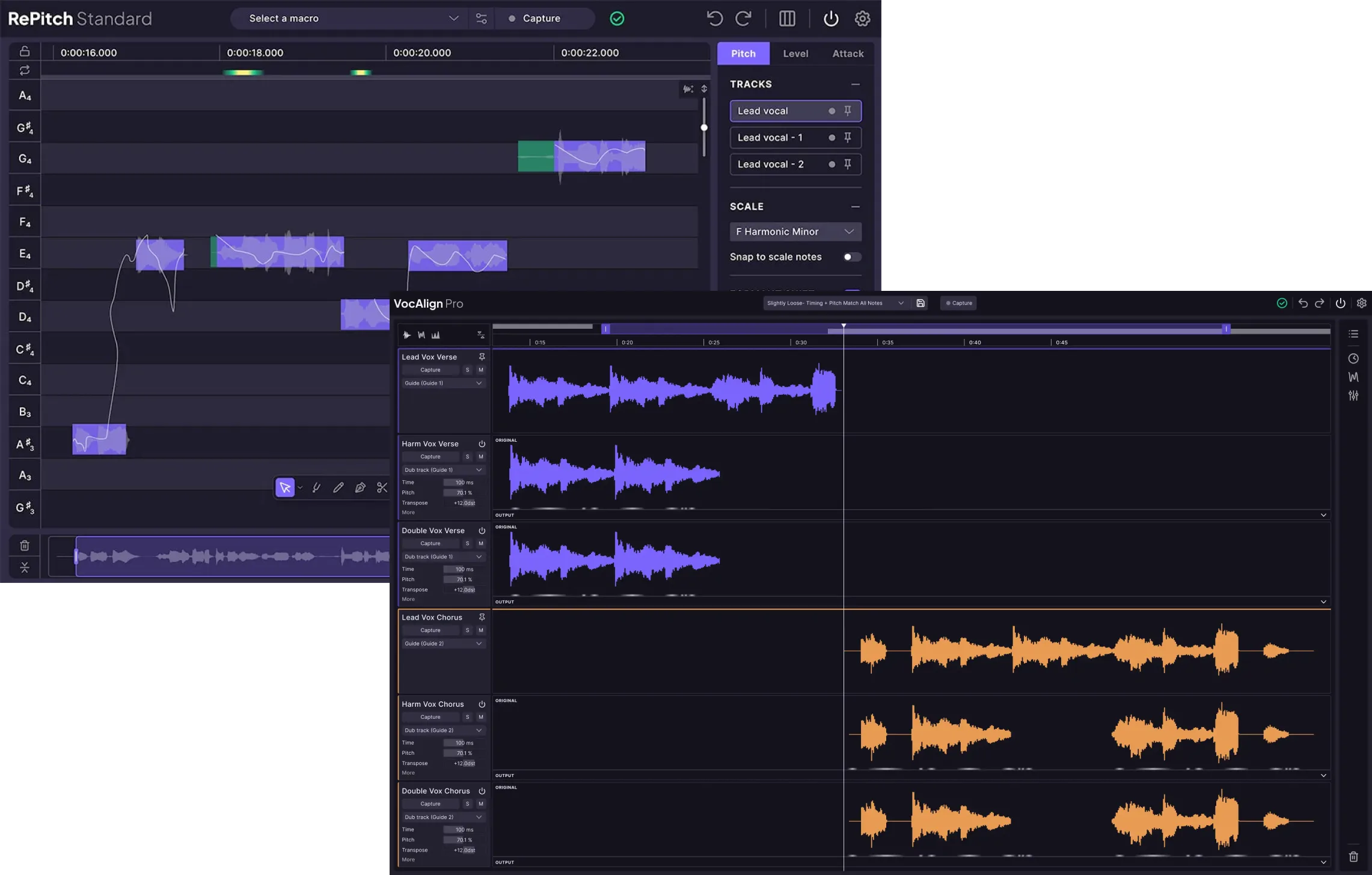The image size is (1372, 875).
Task: Open the RePitch settings gear
Action: point(862,19)
